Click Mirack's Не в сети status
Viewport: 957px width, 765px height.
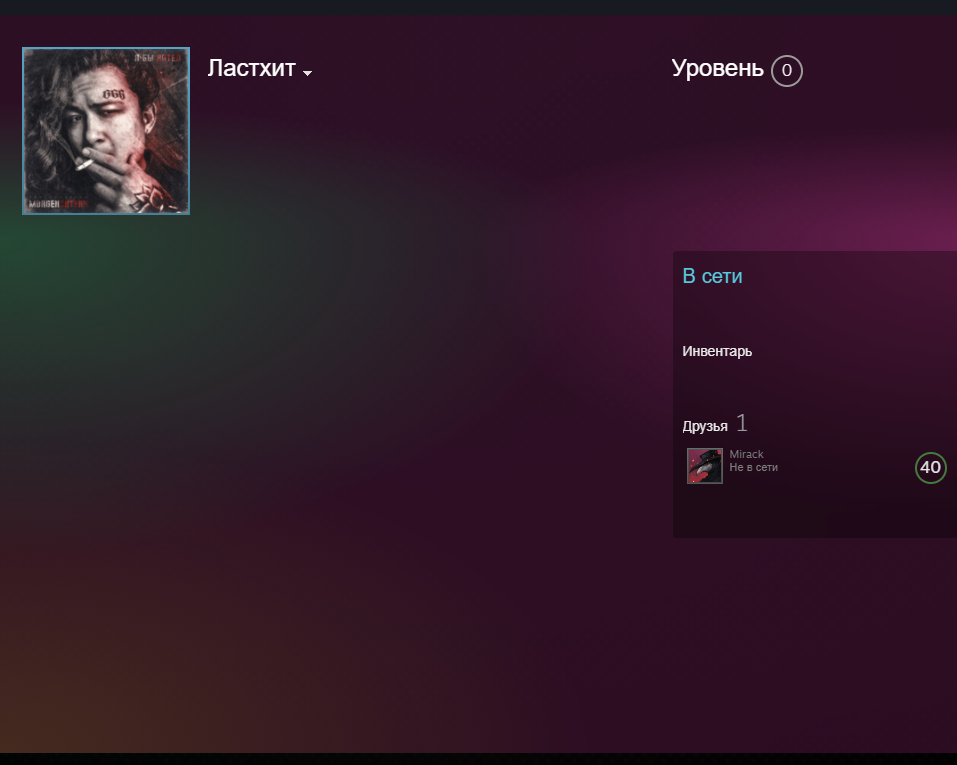point(754,468)
